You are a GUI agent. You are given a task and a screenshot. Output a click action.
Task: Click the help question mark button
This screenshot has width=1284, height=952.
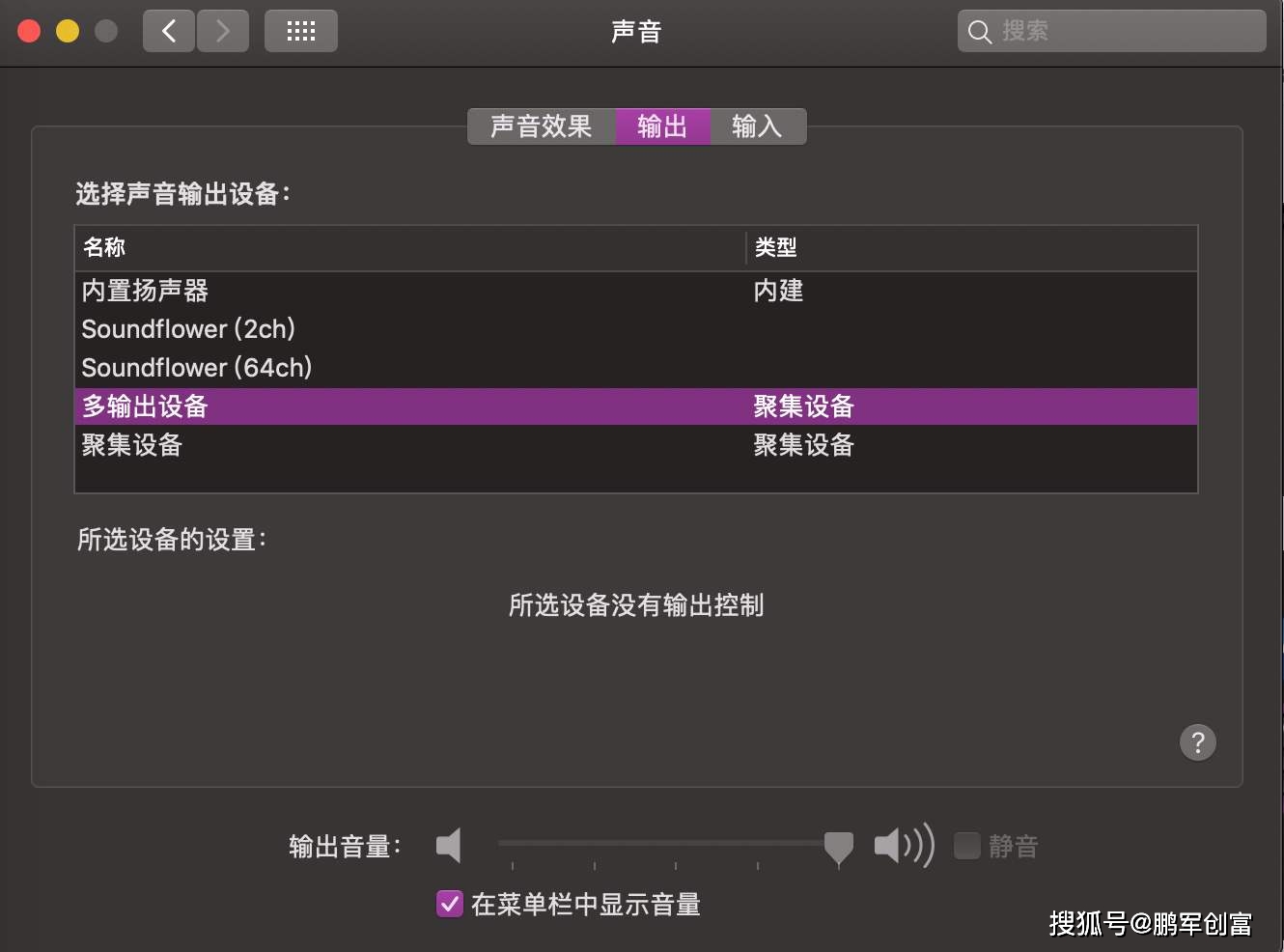point(1198,742)
